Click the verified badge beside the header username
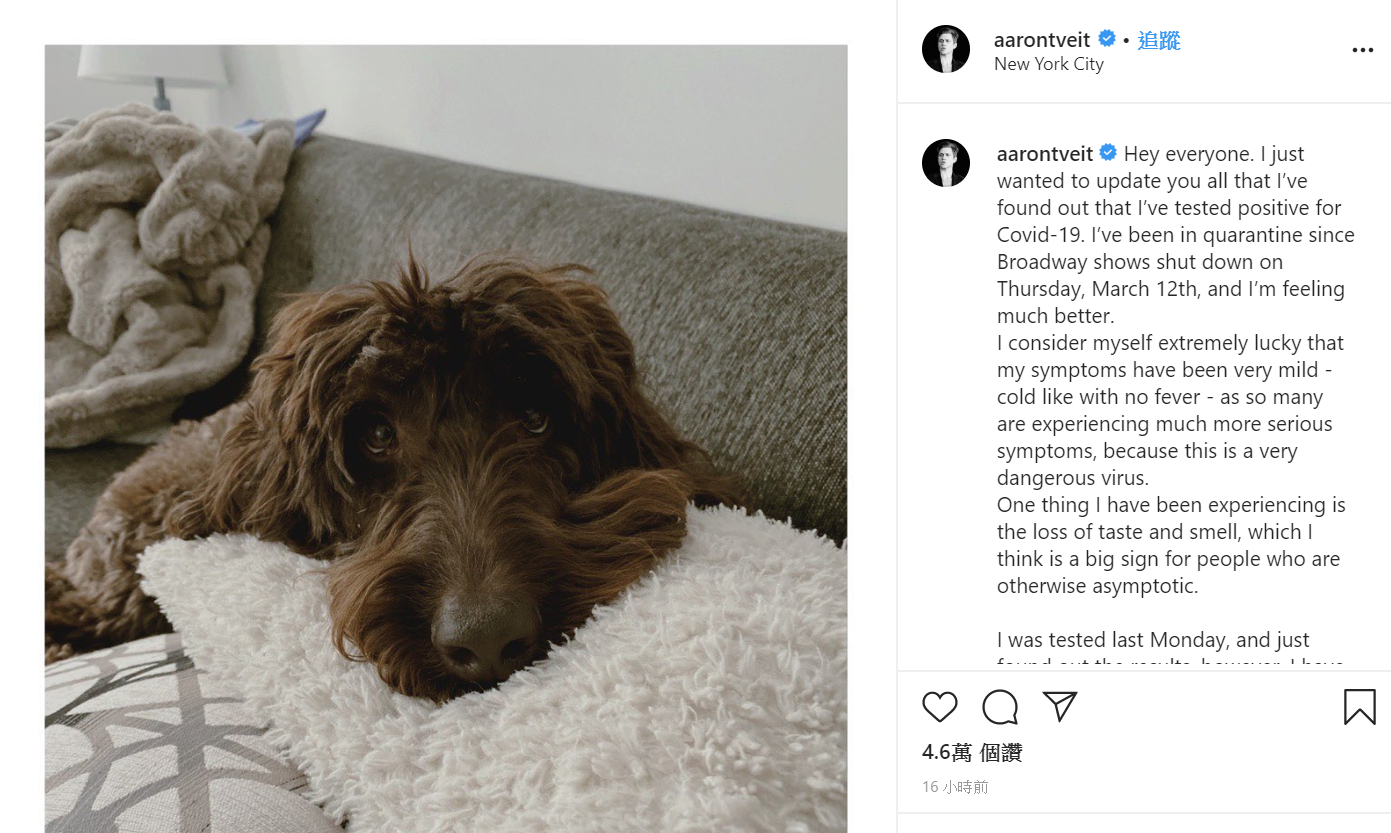1391x833 pixels. click(x=1107, y=39)
